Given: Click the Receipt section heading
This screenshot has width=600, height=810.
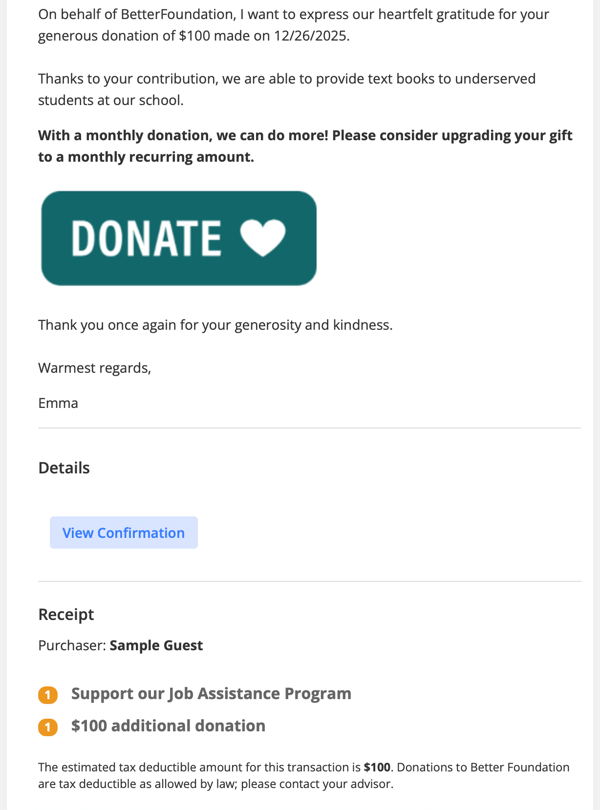Looking at the screenshot, I should click(66, 614).
